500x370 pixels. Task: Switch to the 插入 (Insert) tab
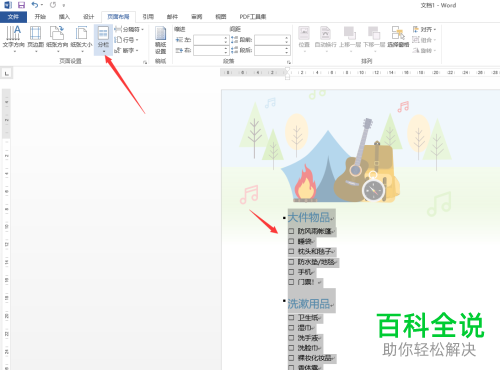coord(64,17)
